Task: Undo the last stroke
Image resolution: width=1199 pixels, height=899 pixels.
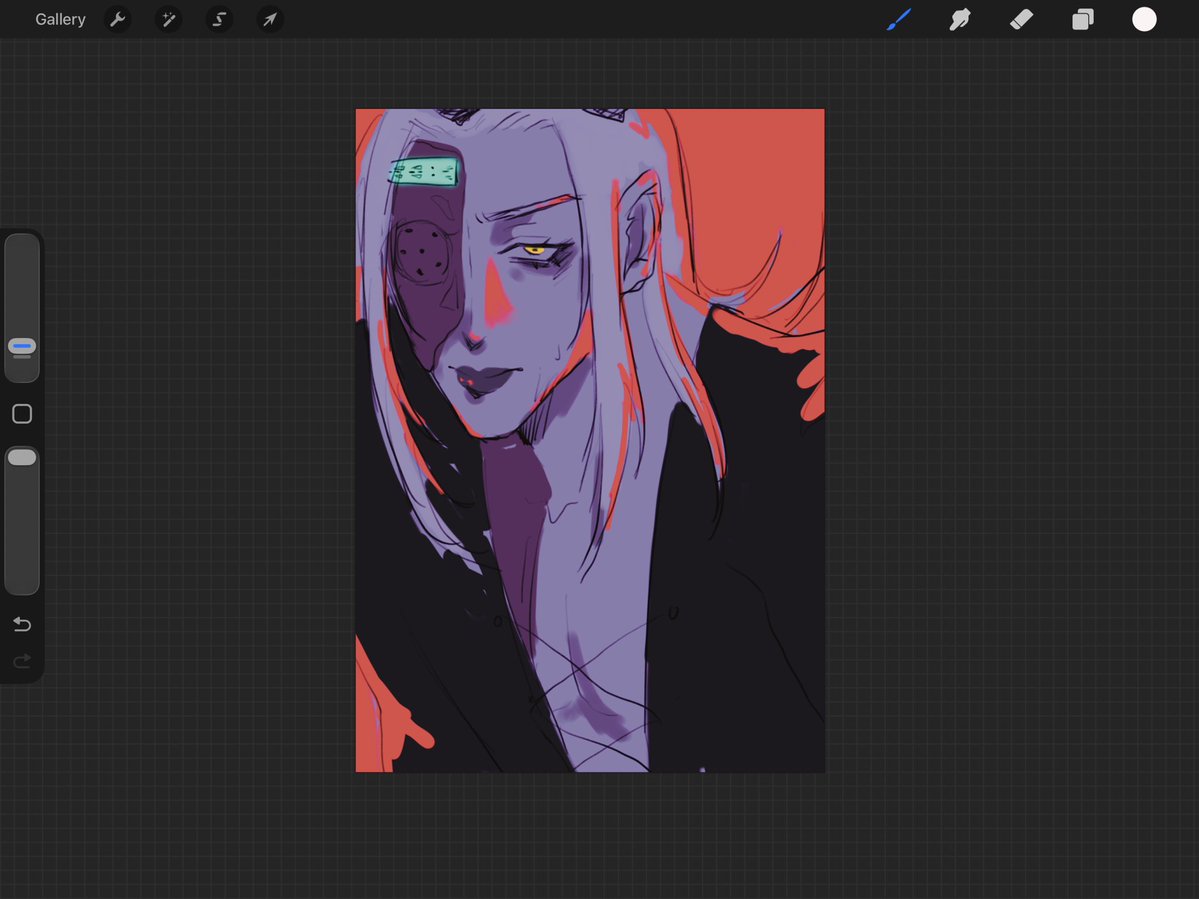Action: 22,625
